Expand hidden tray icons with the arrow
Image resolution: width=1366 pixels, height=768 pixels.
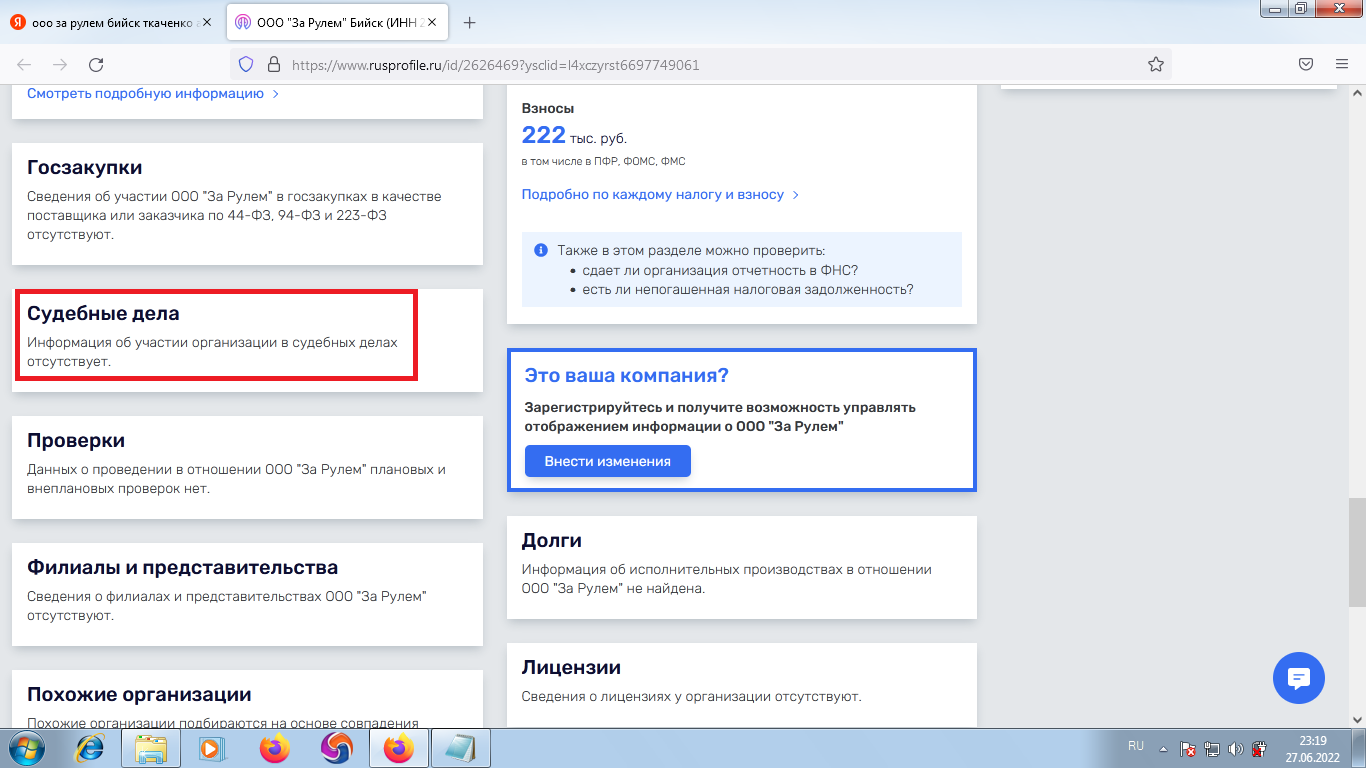(1162, 747)
